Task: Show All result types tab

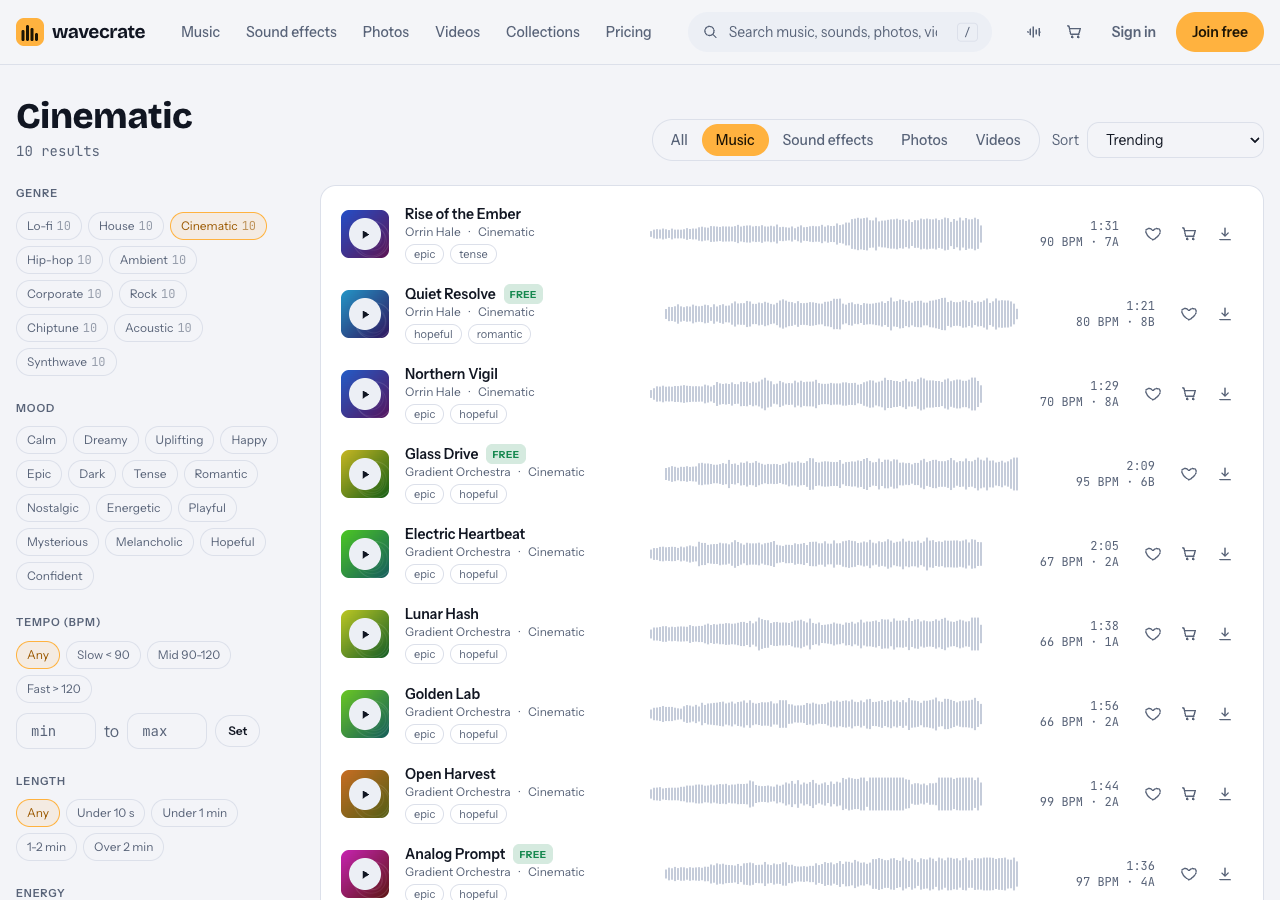Action: point(679,140)
